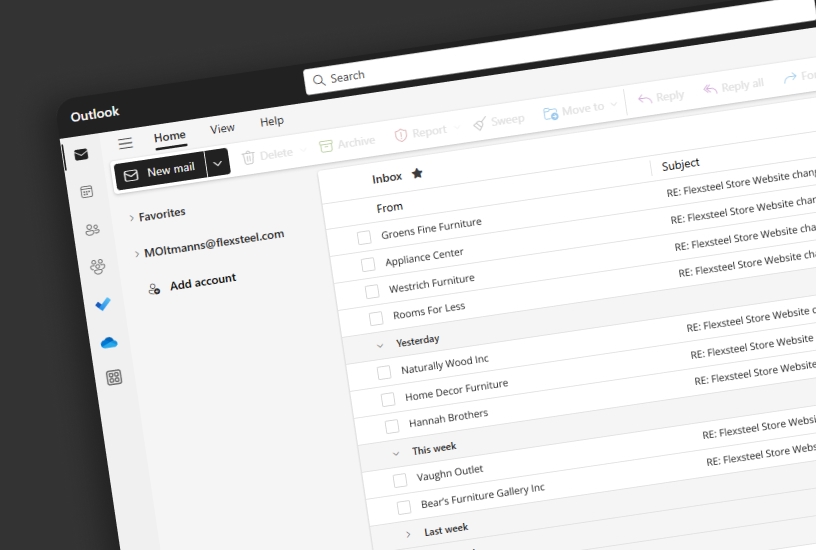
Task: Open the Move to dropdown arrow
Action: click(x=614, y=105)
